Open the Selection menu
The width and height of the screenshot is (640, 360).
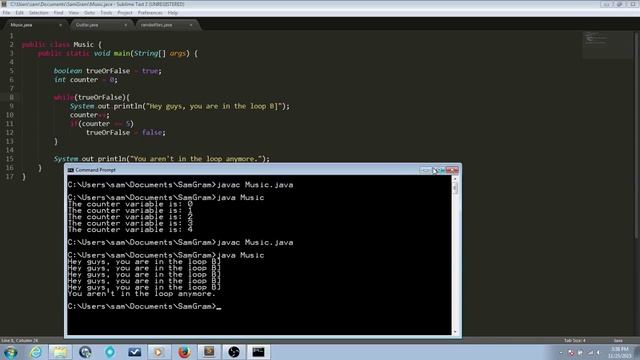[38, 13]
